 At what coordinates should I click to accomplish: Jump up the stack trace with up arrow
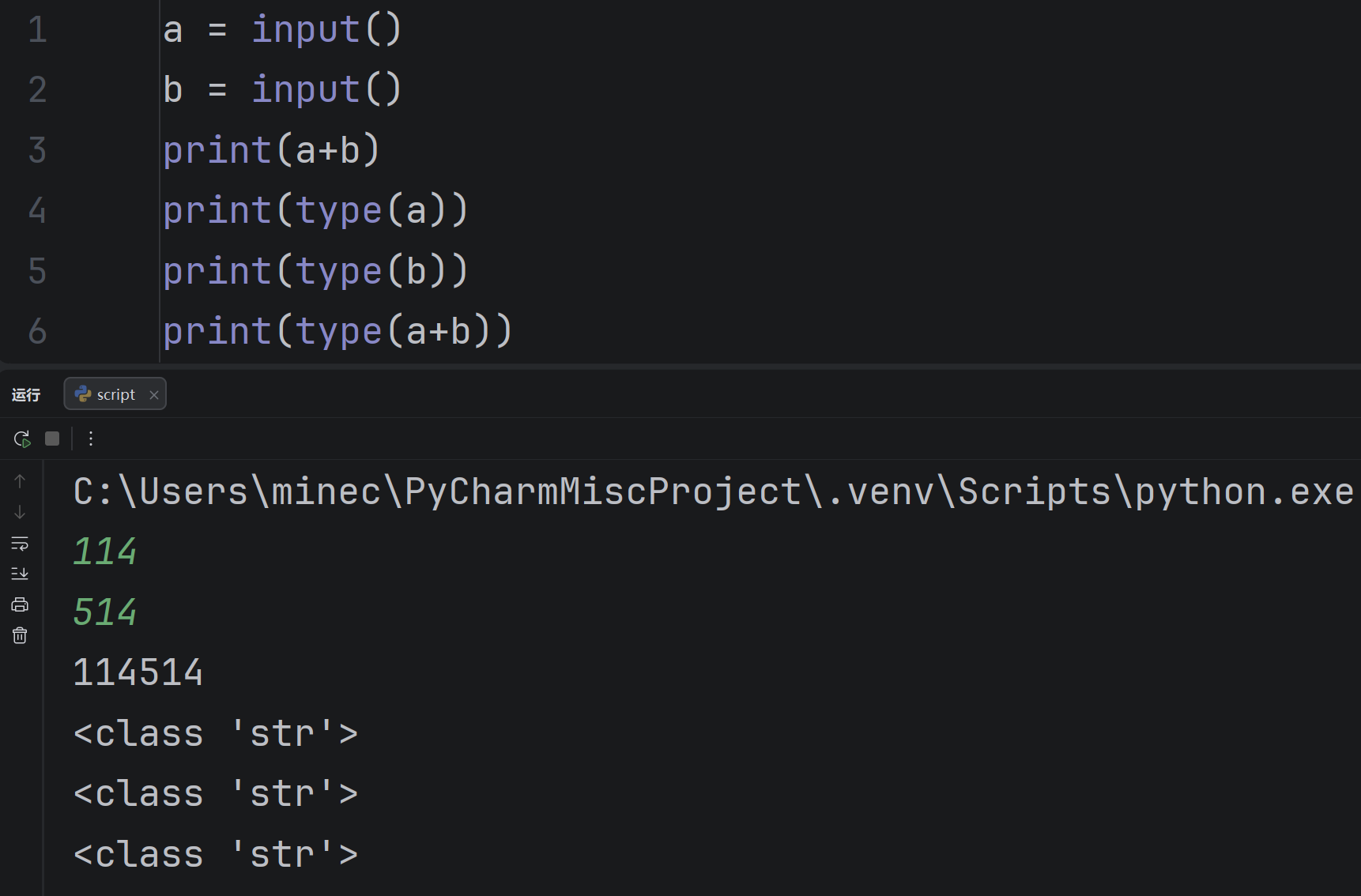pyautogui.click(x=20, y=481)
